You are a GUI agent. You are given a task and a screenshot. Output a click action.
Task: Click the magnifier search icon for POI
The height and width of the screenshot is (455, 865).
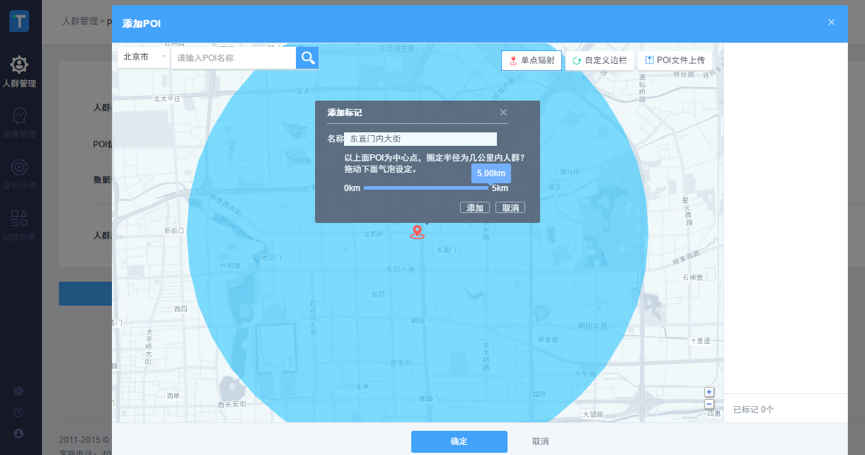point(307,58)
